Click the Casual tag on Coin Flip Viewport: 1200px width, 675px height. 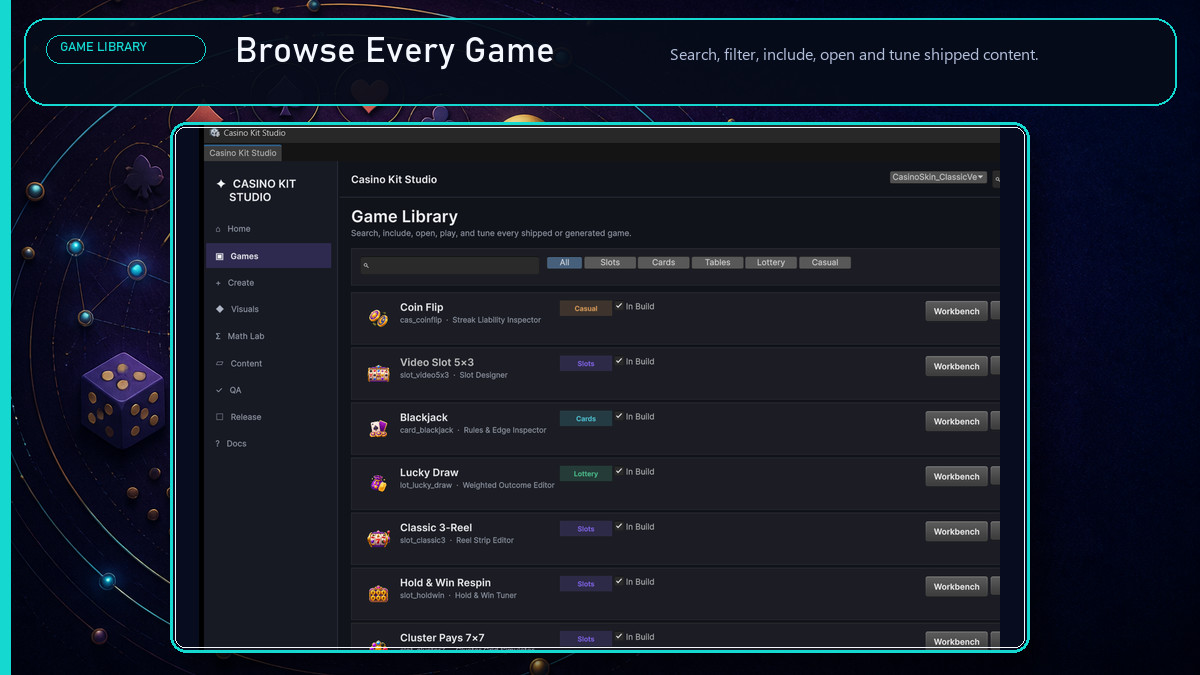point(586,309)
